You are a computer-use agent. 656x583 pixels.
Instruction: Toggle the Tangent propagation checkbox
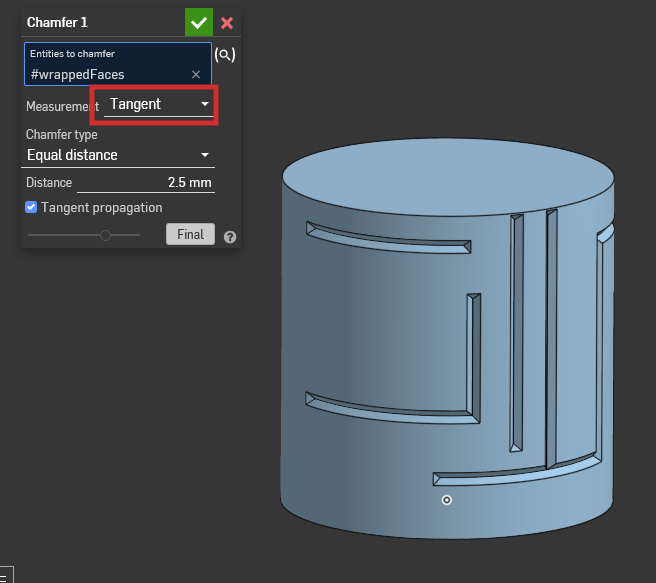click(x=31, y=207)
